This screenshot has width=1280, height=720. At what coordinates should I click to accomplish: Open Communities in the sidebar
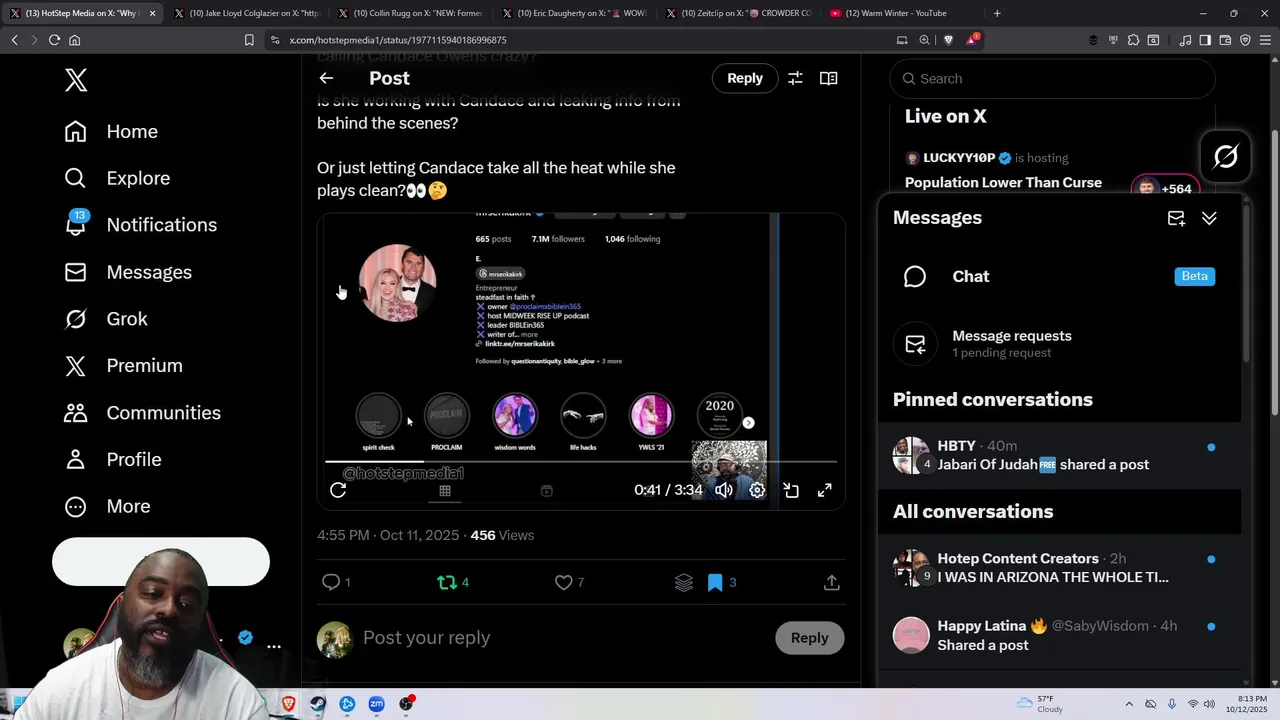pos(142,412)
